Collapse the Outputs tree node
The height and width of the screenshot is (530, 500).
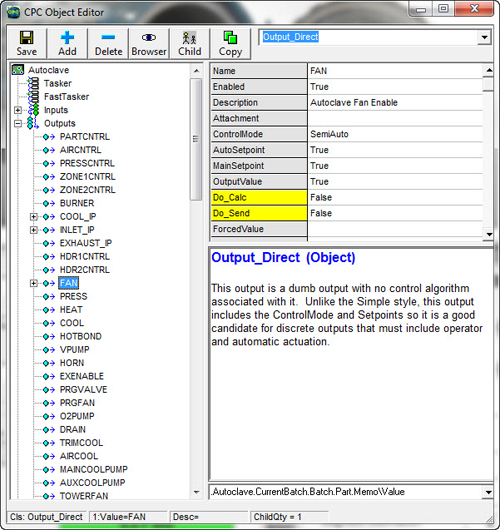pyautogui.click(x=18, y=123)
